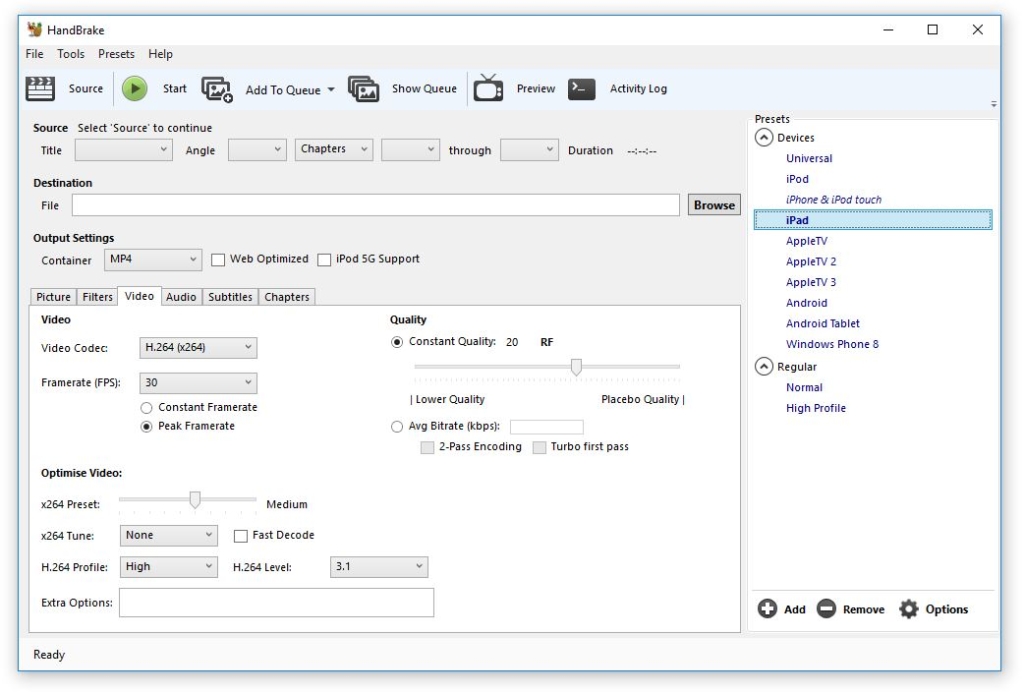This screenshot has width=1024, height=694.
Task: Open the Activity Log terminal icon
Action: [582, 89]
